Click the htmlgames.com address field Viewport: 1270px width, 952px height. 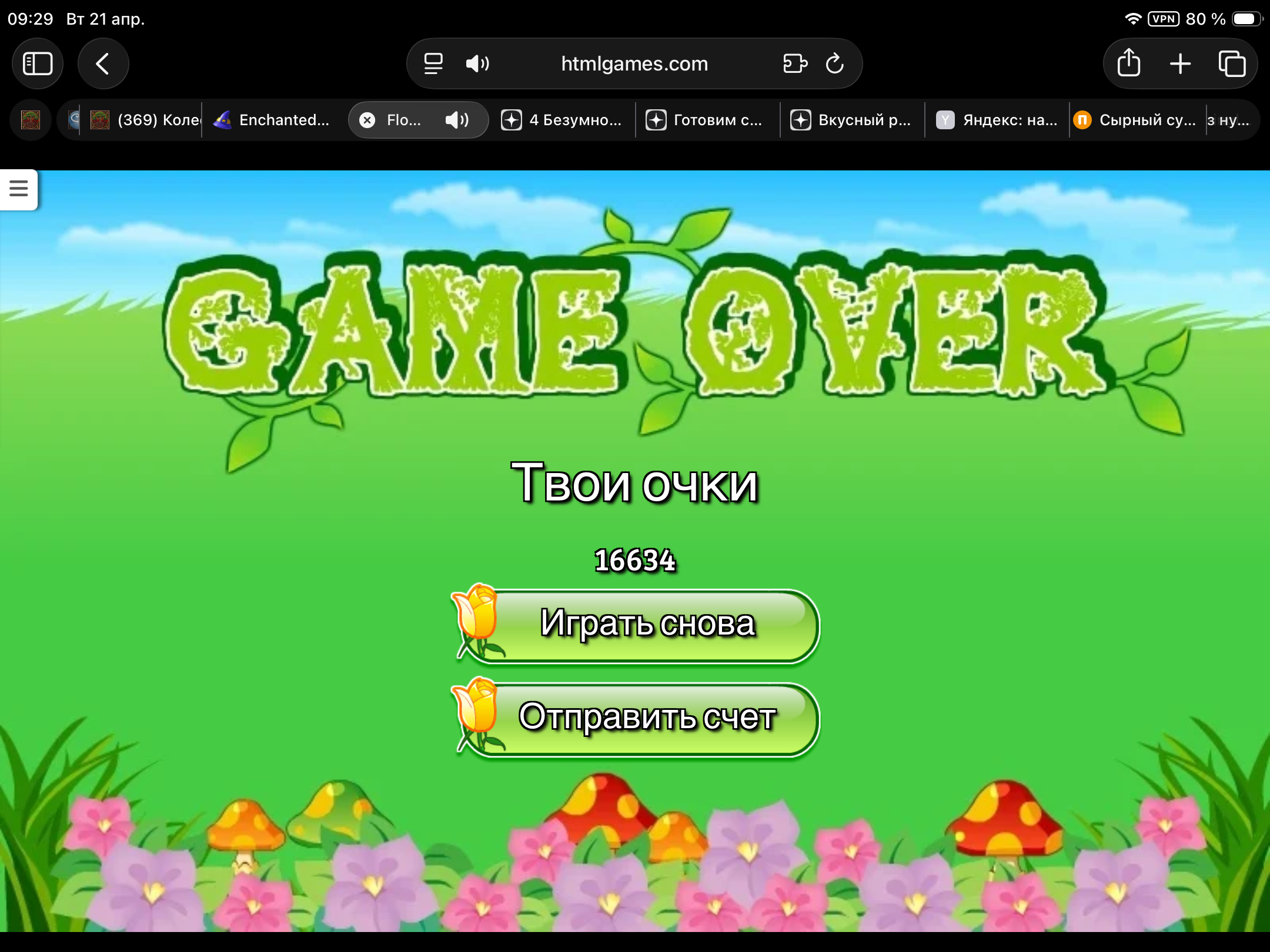point(634,63)
